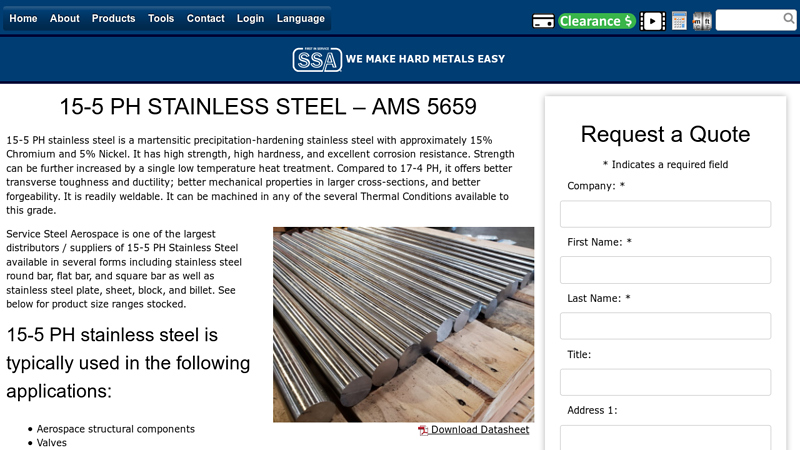Click the stainless steel bars photo
The height and width of the screenshot is (450, 800).
coord(403,324)
